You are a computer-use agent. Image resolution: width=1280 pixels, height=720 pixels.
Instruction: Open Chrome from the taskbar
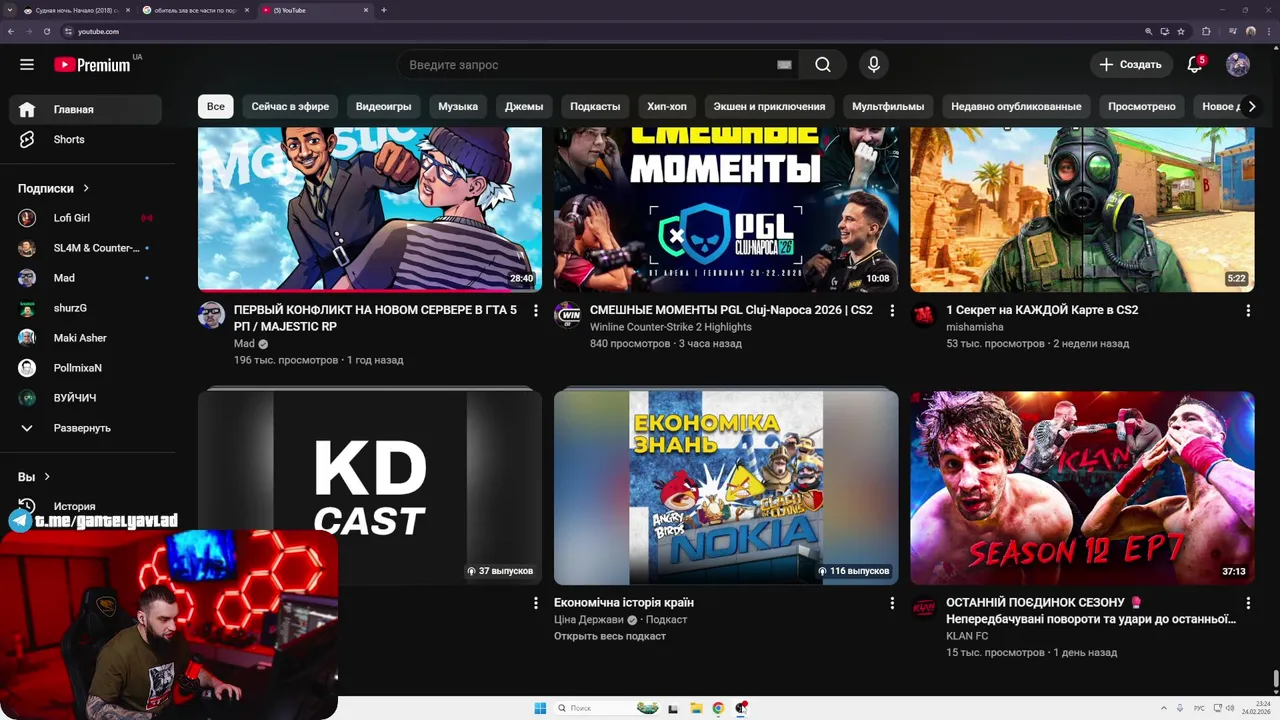(x=718, y=708)
